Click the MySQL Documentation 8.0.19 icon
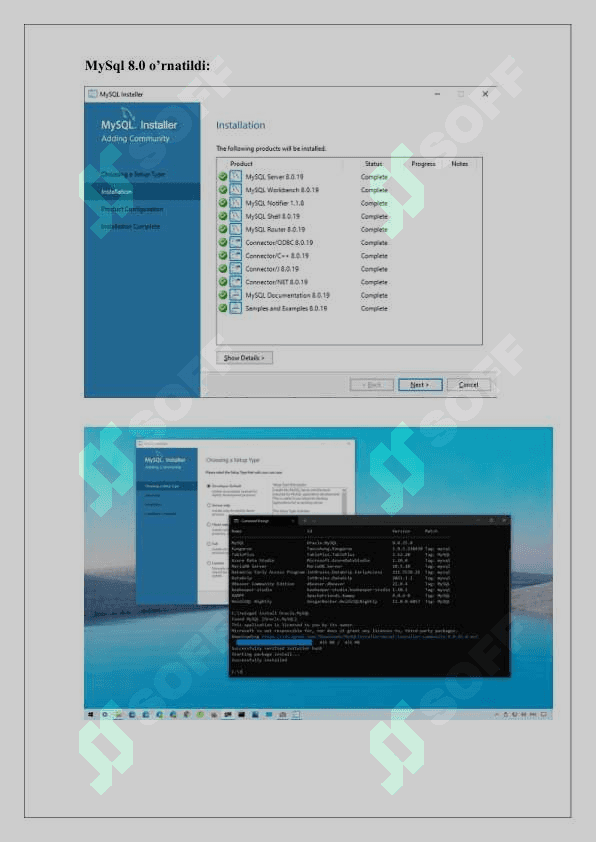The height and width of the screenshot is (842, 596). (x=236, y=295)
